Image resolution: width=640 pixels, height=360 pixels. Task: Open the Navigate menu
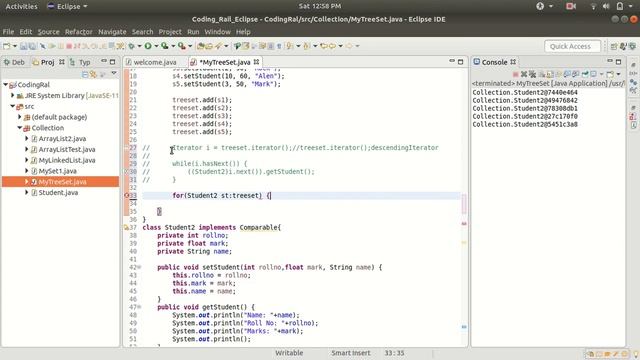coord(112,31)
